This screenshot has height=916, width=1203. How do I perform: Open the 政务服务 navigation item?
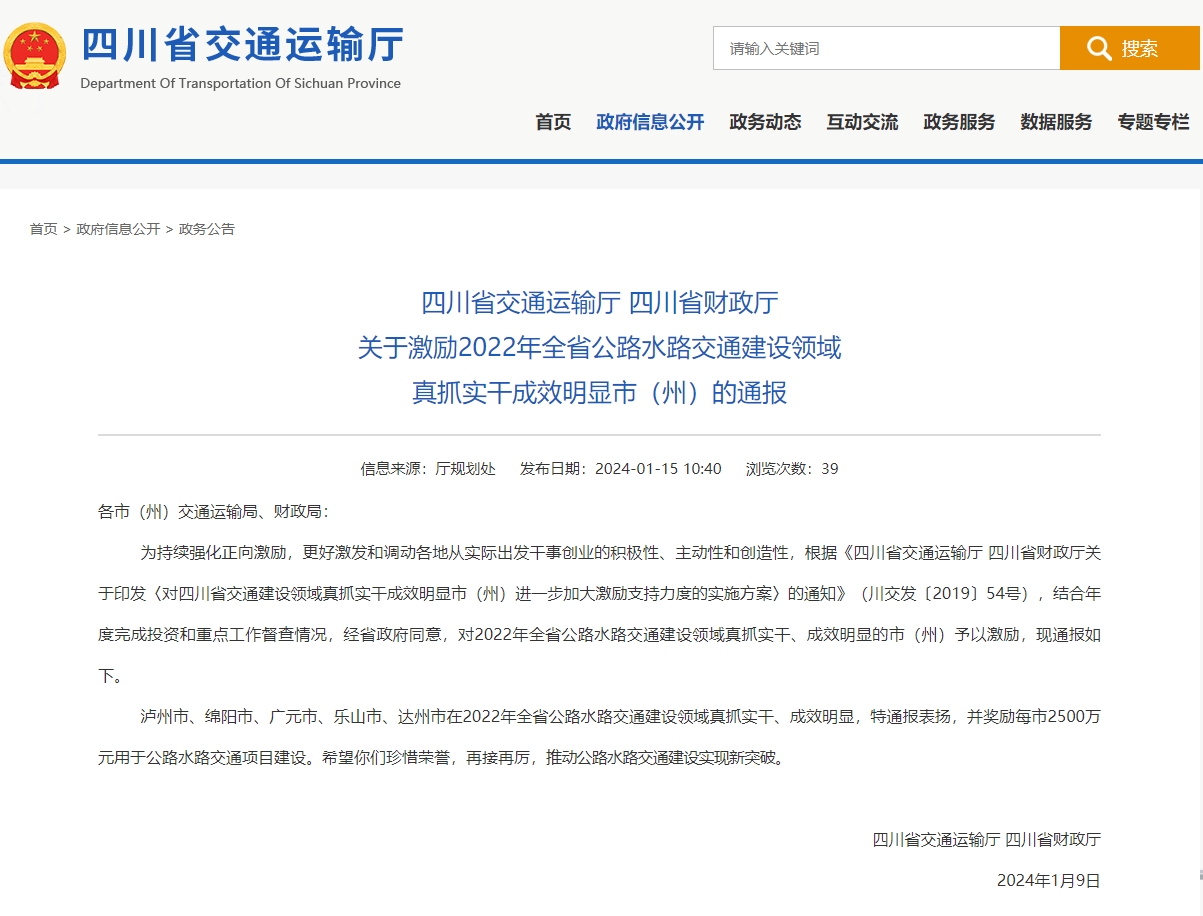[959, 122]
